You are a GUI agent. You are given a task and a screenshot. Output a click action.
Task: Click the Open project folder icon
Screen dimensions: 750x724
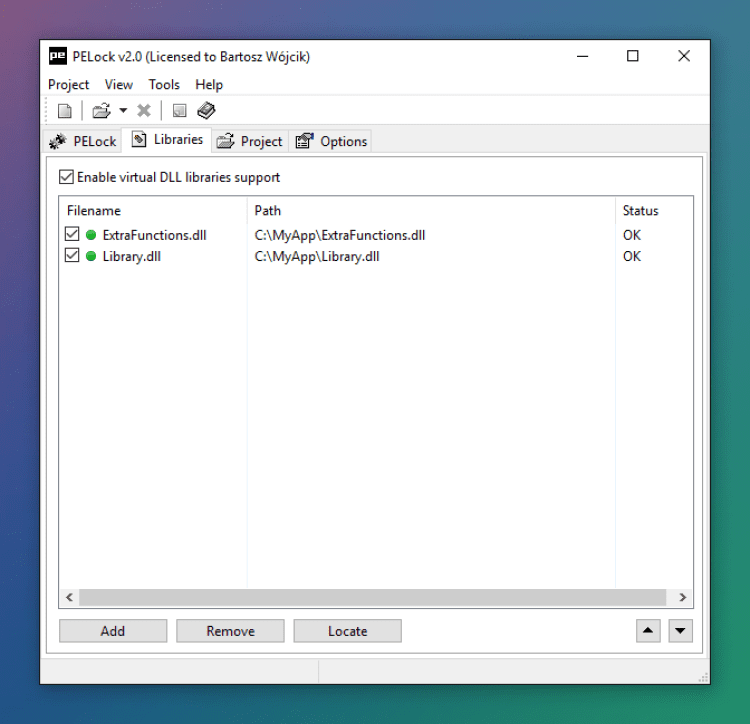(101, 111)
